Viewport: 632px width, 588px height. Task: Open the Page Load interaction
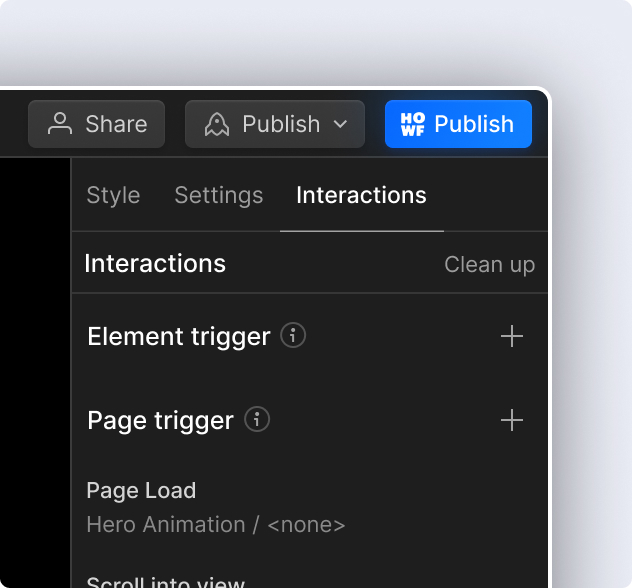141,490
